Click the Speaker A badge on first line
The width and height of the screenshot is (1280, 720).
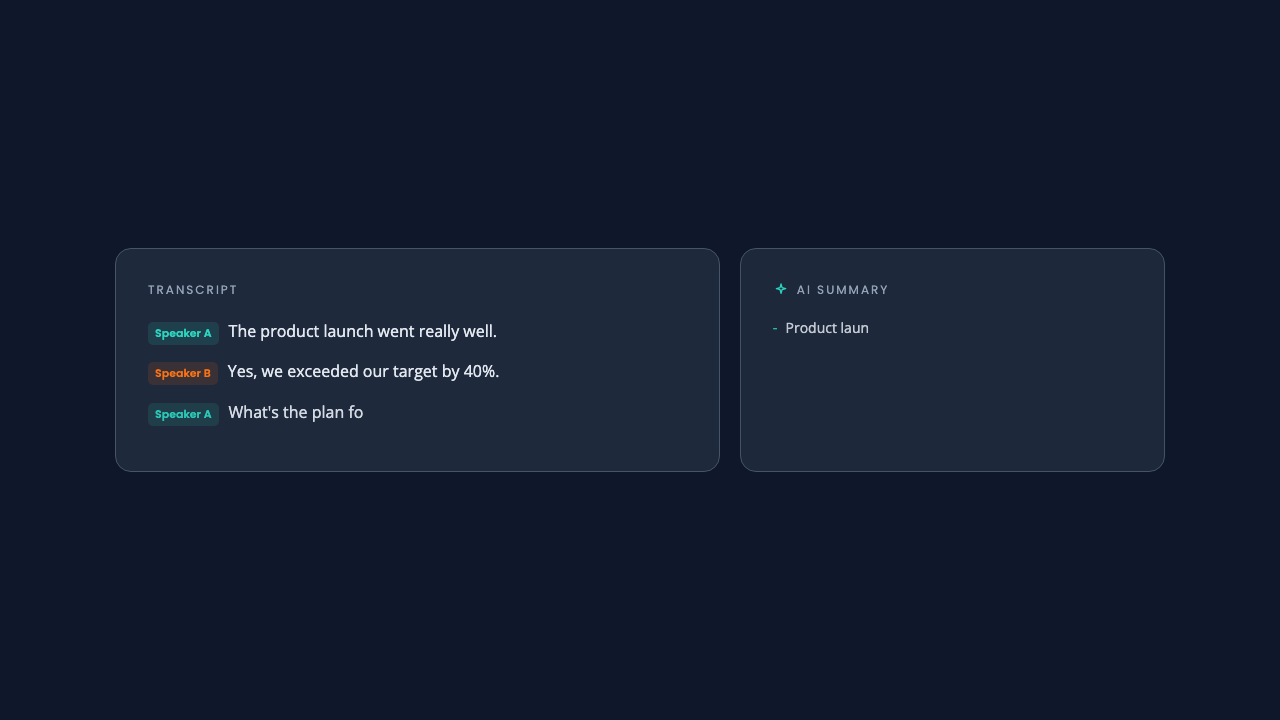(x=183, y=333)
